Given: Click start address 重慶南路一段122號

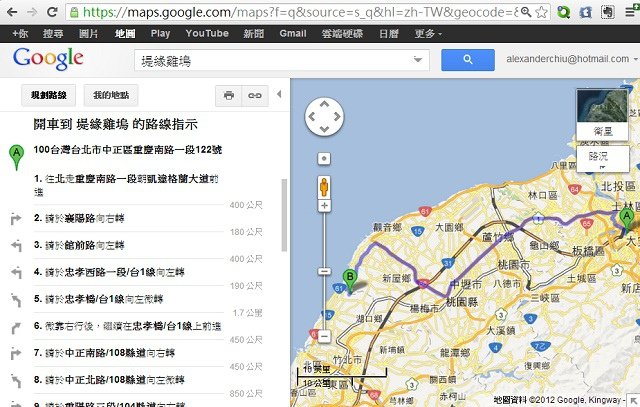Looking at the screenshot, I should (128, 150).
